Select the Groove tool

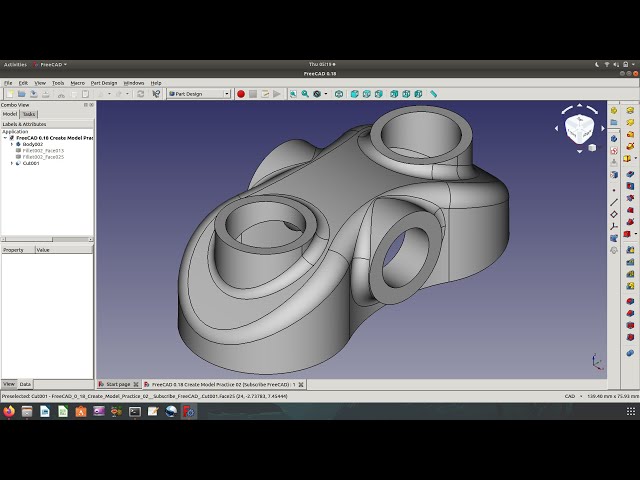630,198
